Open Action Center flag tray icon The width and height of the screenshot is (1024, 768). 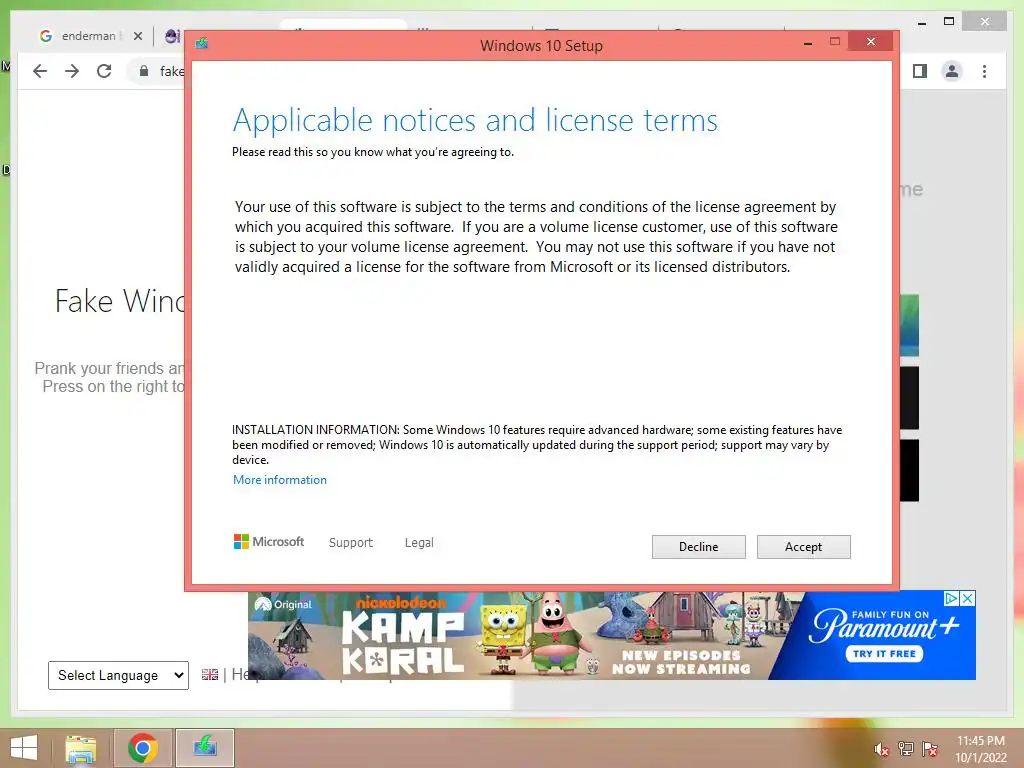coord(930,749)
